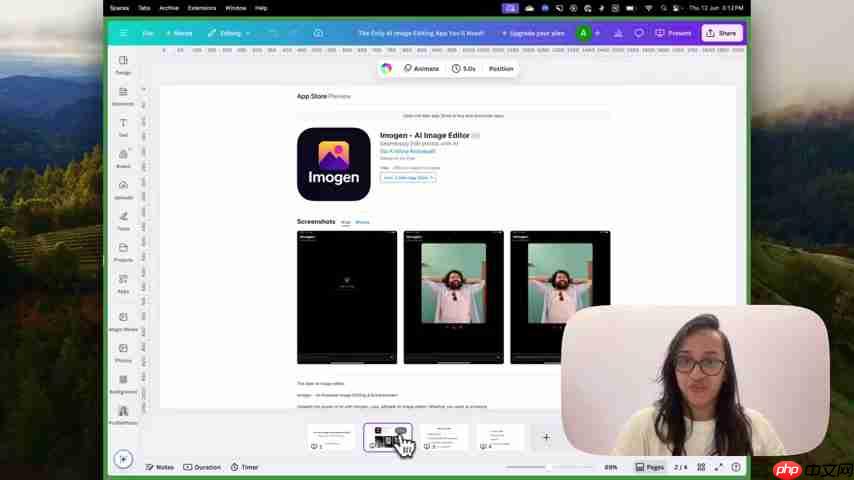This screenshot has height=480, width=854.
Task: Open the Design panel in sidebar
Action: point(123,65)
